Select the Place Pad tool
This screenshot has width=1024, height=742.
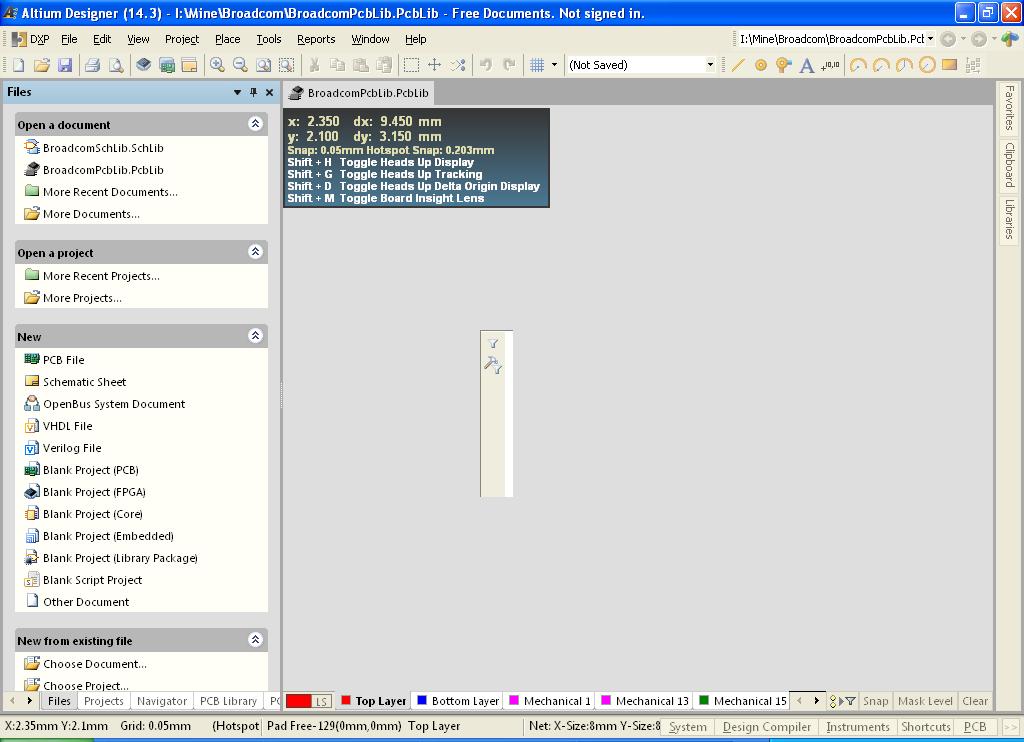click(761, 65)
